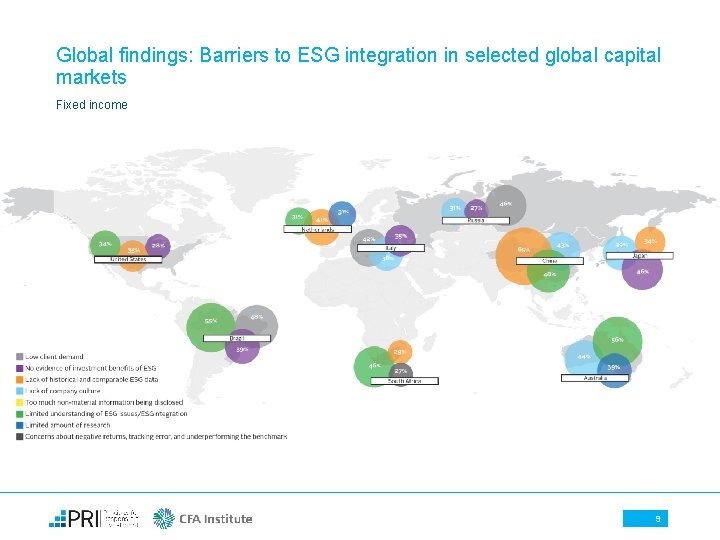Select the dark gray 27% South Africa bubble
720x540 pixels.
(401, 373)
